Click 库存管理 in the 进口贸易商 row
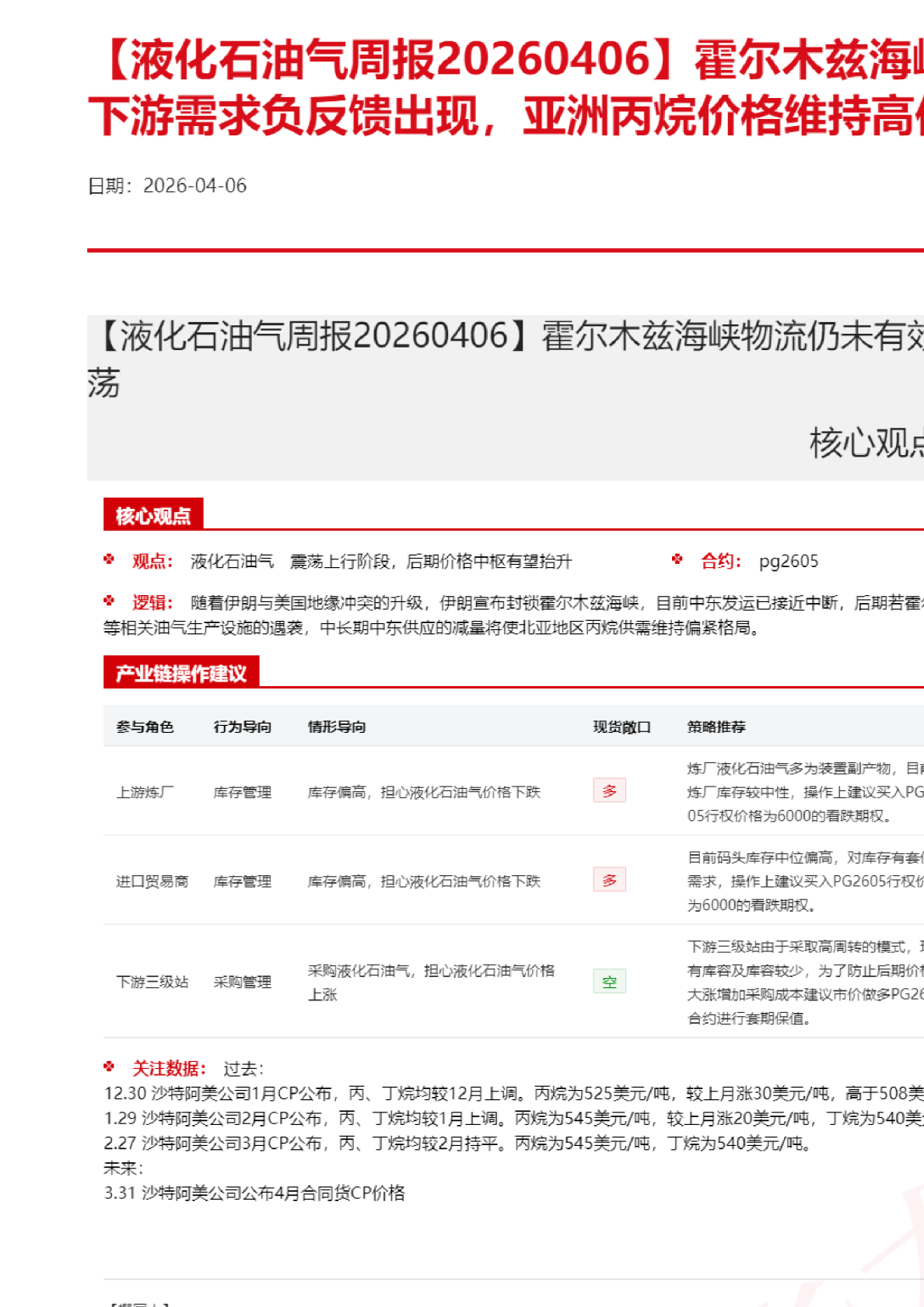The height and width of the screenshot is (1307, 924). pyautogui.click(x=243, y=881)
